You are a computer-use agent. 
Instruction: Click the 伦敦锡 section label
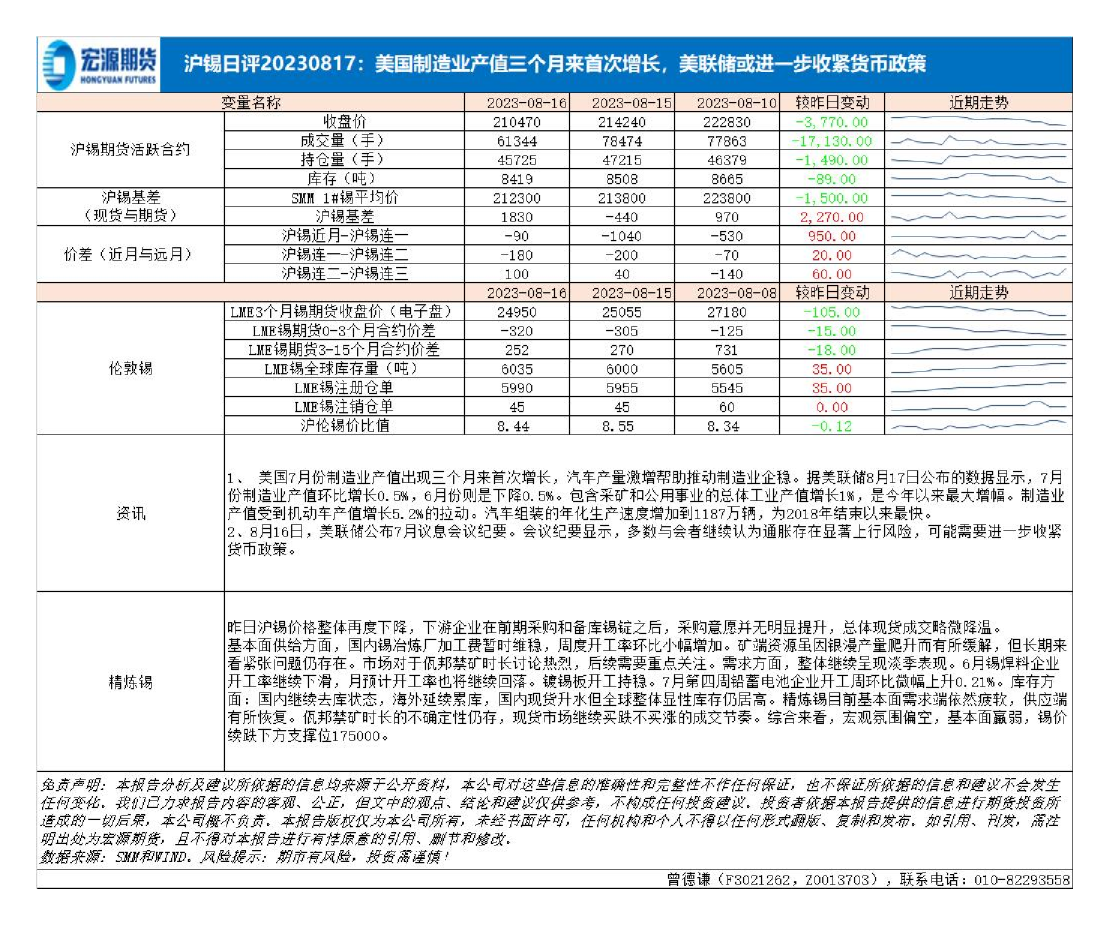(130, 369)
